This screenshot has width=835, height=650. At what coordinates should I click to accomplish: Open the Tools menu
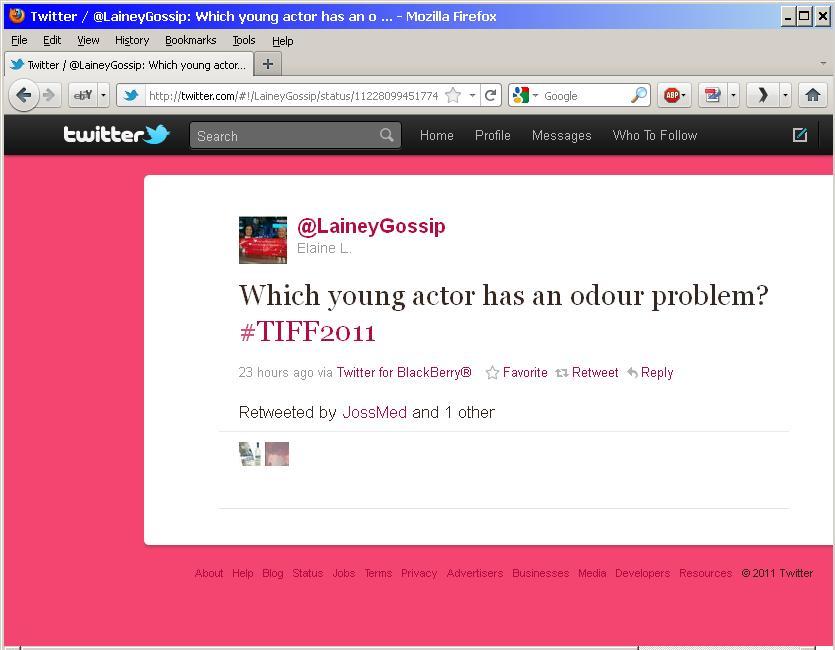tap(244, 40)
